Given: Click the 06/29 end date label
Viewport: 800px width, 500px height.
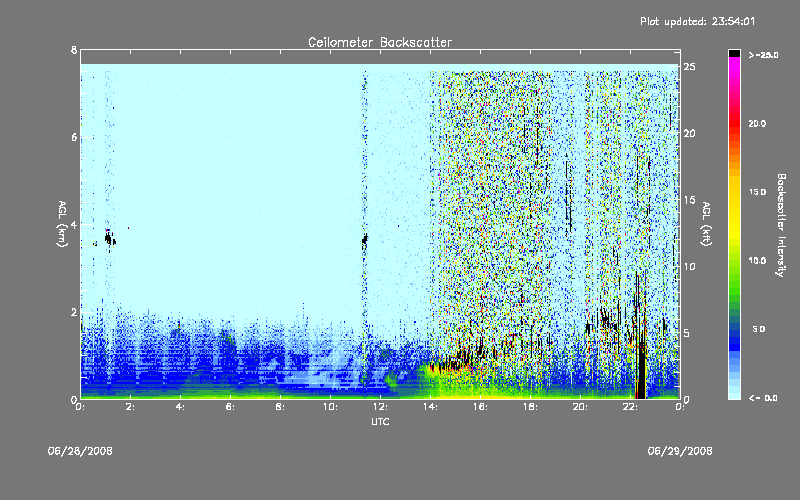Looking at the screenshot, I should (x=680, y=451).
